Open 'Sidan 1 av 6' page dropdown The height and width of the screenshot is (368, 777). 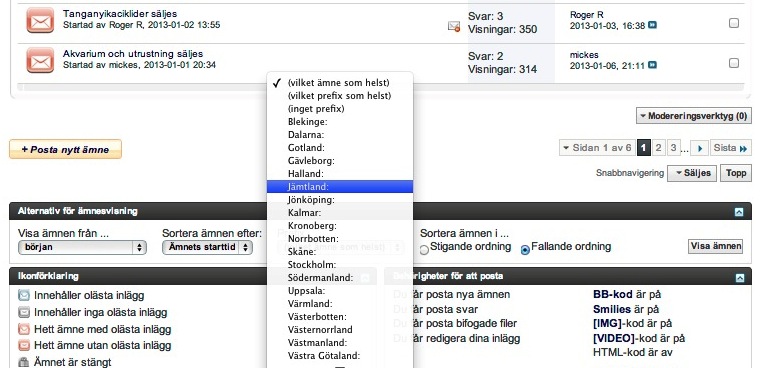pyautogui.click(x=597, y=148)
